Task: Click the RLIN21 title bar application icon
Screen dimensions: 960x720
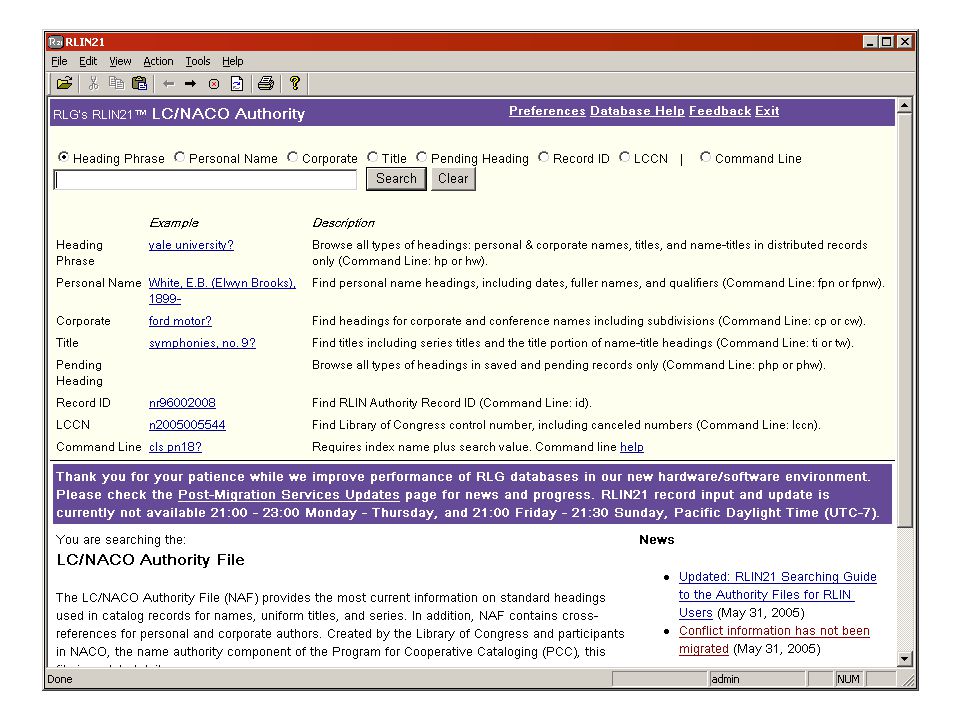Action: pyautogui.click(x=56, y=42)
